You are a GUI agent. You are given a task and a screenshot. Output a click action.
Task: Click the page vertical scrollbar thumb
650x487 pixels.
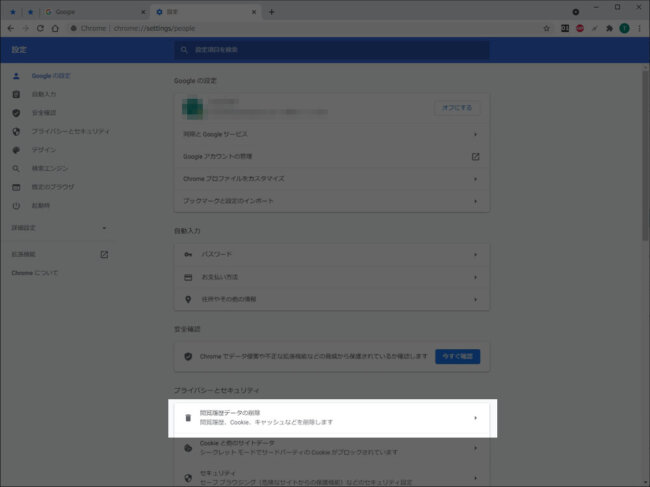645,155
